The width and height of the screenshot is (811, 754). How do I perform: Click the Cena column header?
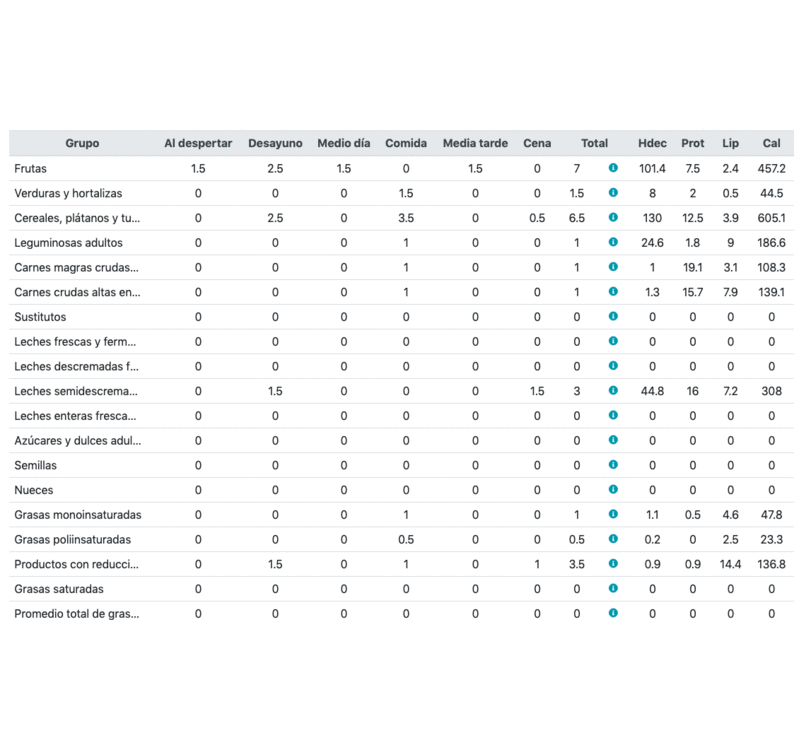pyautogui.click(x=537, y=143)
